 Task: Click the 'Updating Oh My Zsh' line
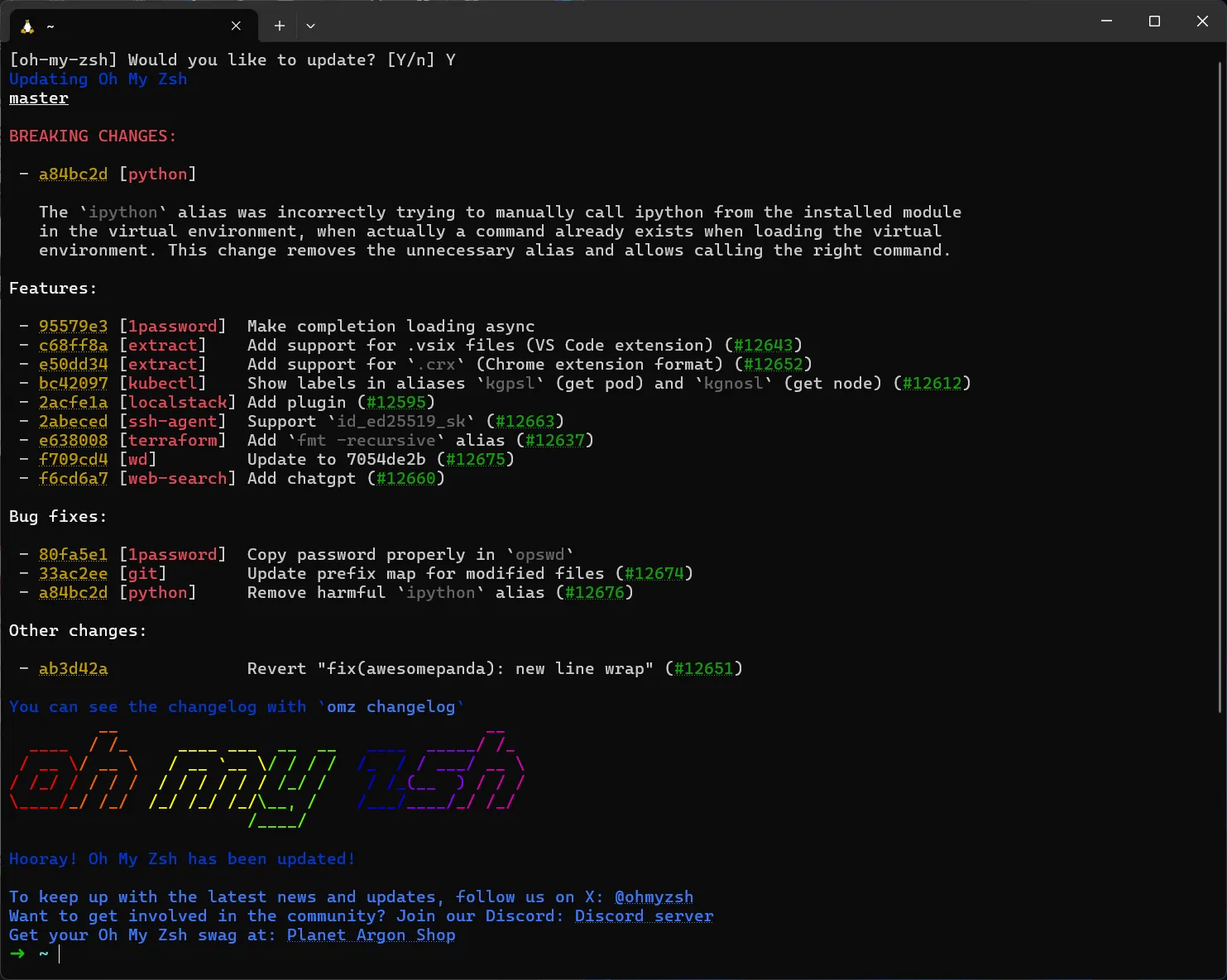click(98, 79)
